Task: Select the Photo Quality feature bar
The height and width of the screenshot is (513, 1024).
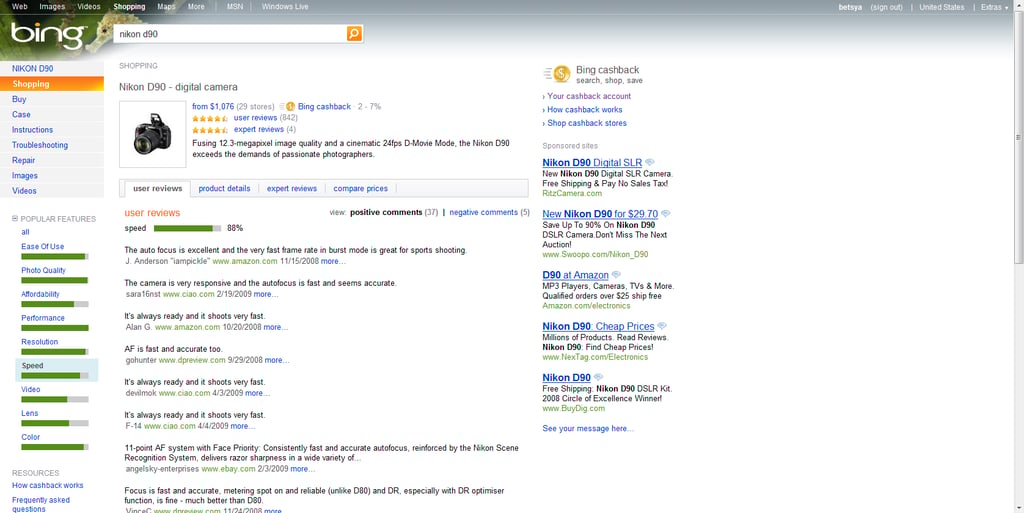Action: 54,280
